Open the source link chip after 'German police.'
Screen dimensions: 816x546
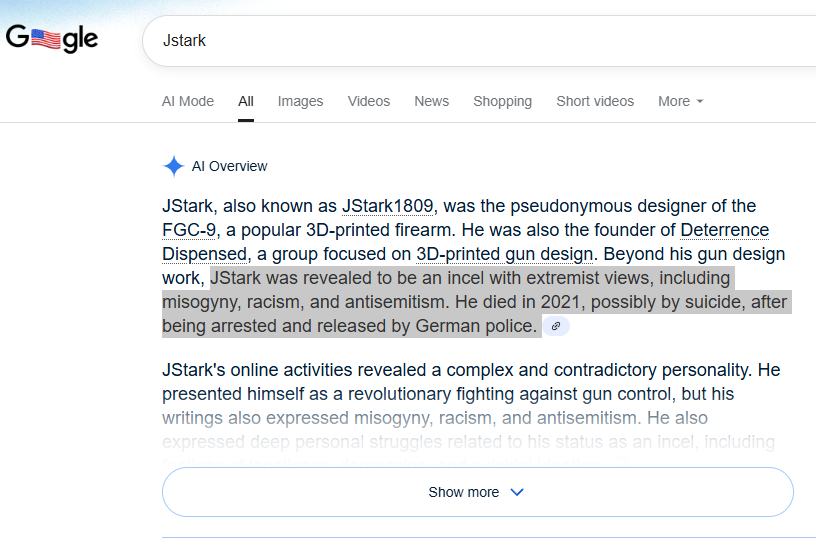[556, 326]
